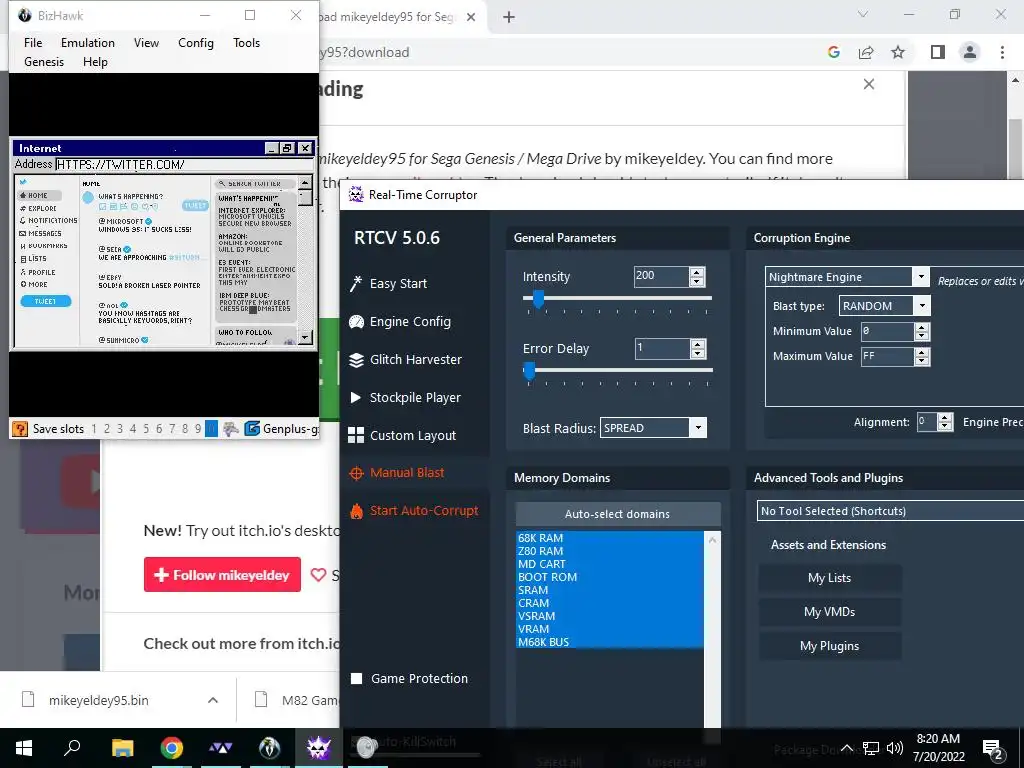The height and width of the screenshot is (768, 1024).
Task: Enable the Game Protection checkbox
Action: tap(357, 679)
